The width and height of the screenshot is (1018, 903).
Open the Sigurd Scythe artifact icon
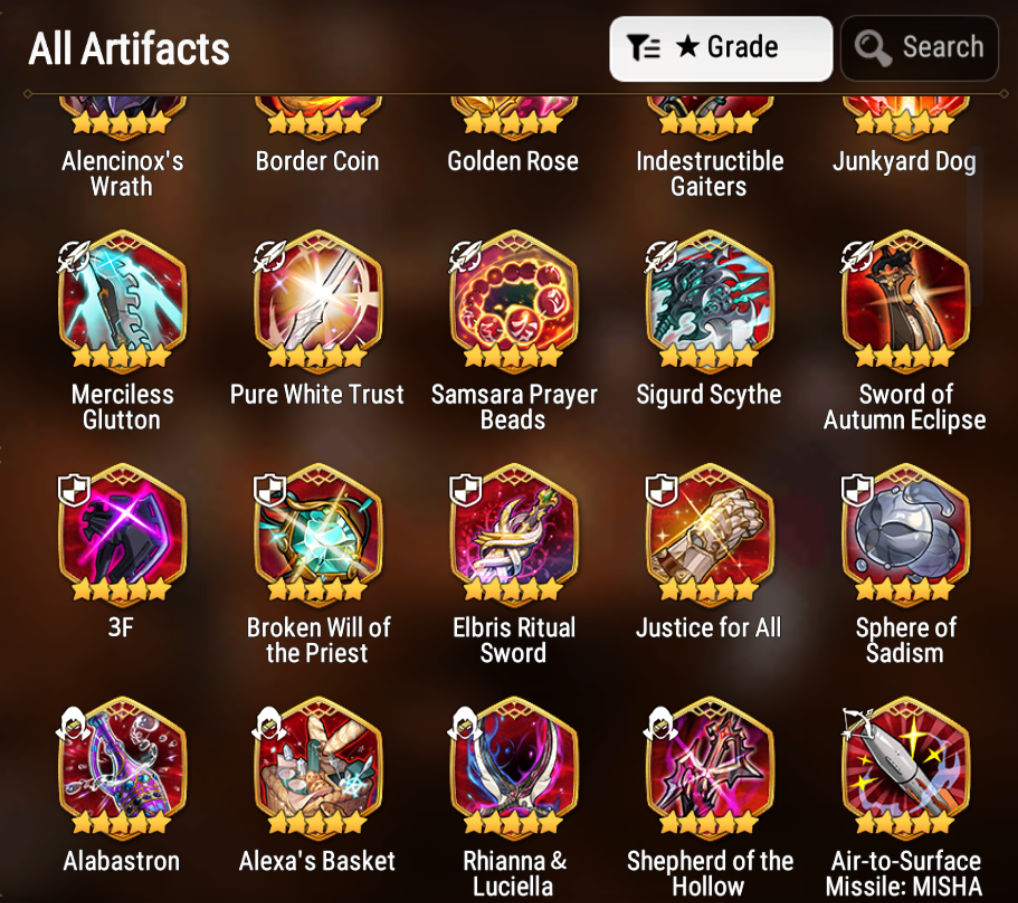710,302
